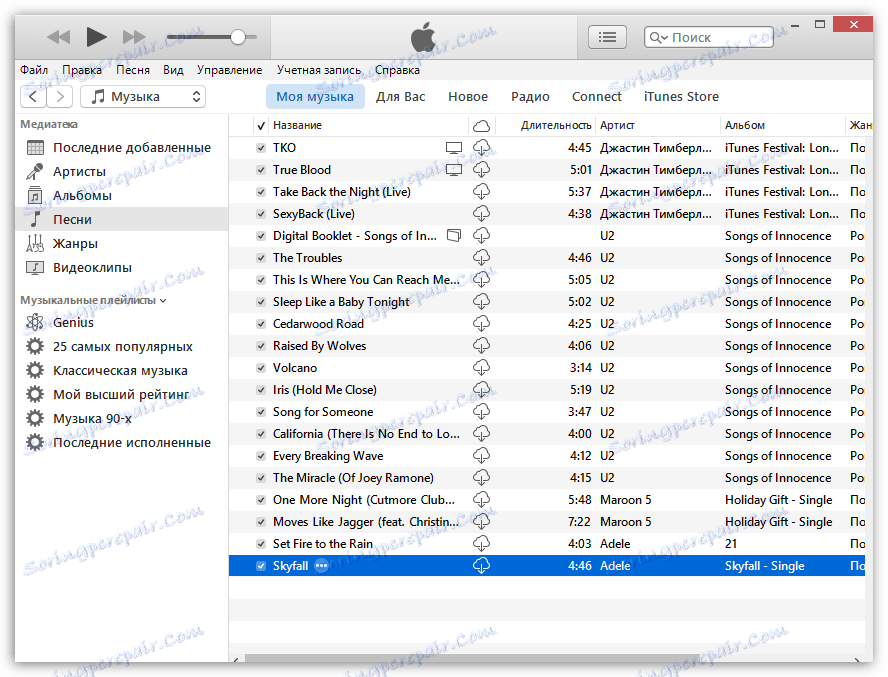888x677 pixels.
Task: Select Песни in the sidebar
Action: (121, 219)
